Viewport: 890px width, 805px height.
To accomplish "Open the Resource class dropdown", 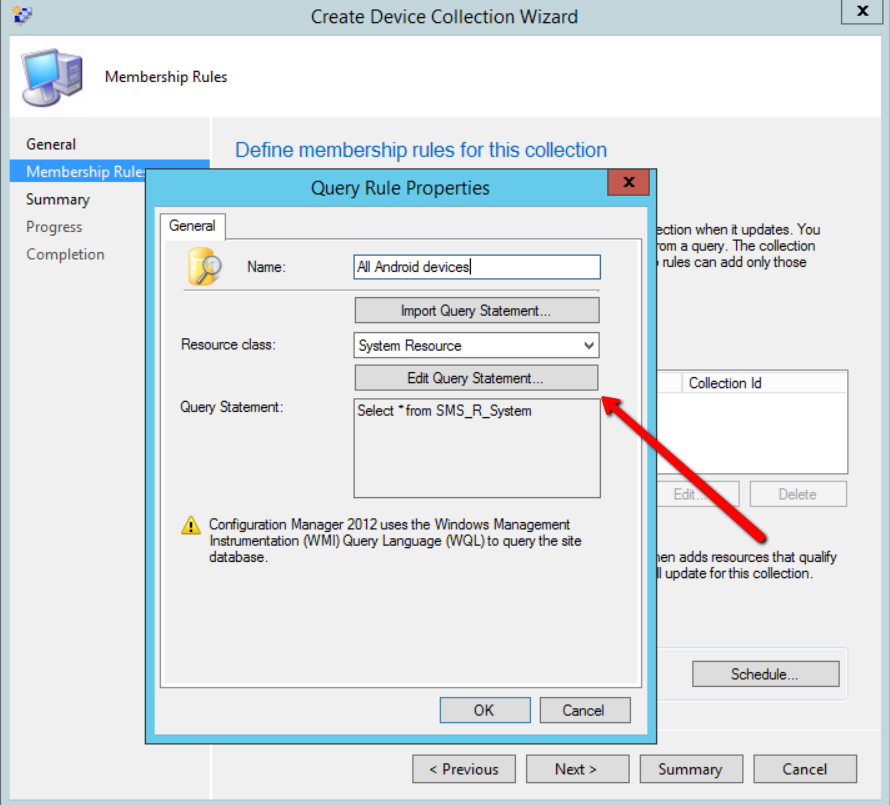I will coord(587,346).
